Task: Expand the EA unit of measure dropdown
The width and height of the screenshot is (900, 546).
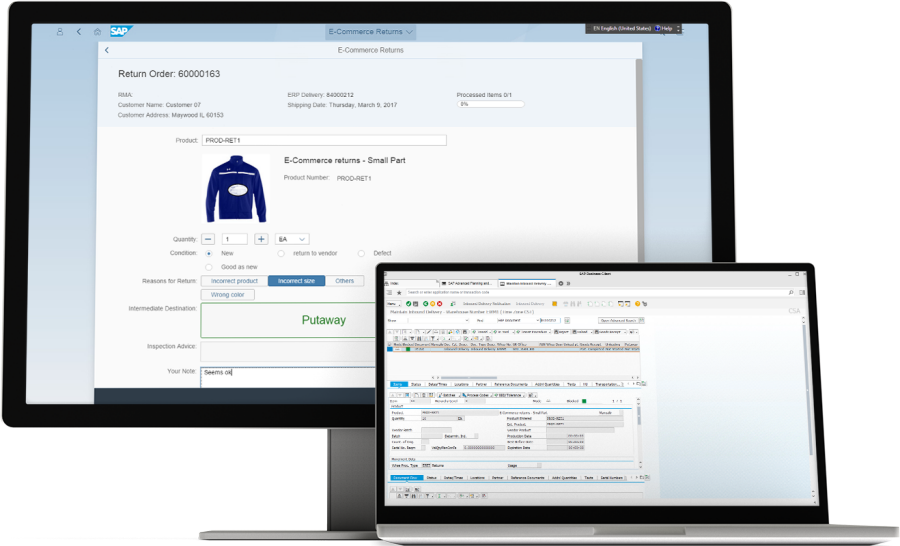Action: pos(292,239)
